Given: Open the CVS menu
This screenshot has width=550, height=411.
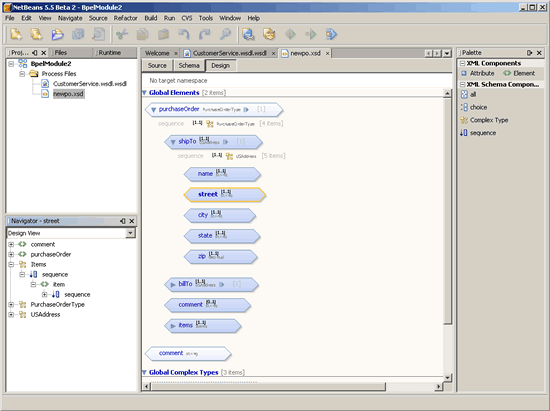Looking at the screenshot, I should (187, 18).
